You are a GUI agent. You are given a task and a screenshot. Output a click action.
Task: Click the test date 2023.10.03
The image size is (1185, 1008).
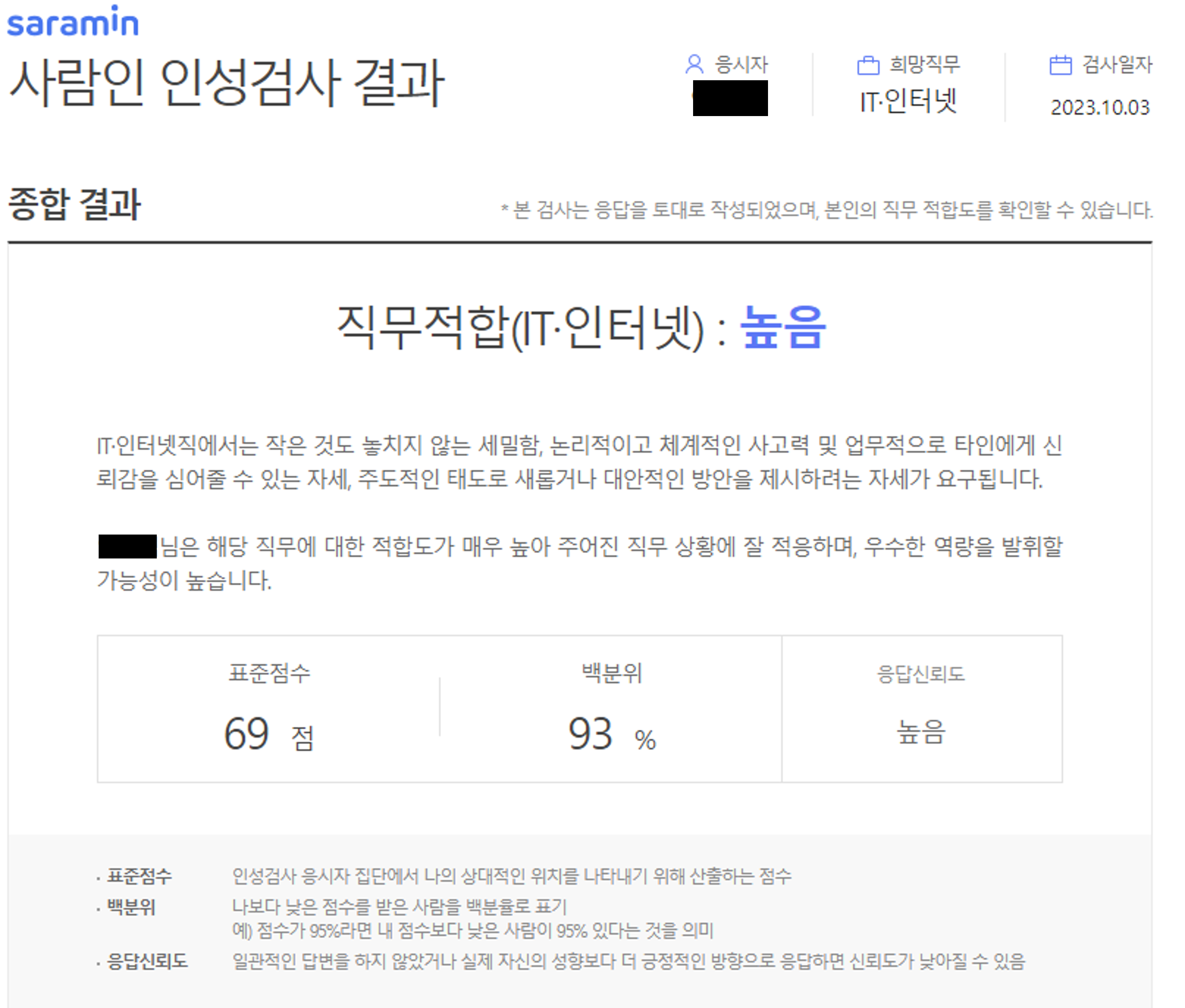click(1100, 108)
